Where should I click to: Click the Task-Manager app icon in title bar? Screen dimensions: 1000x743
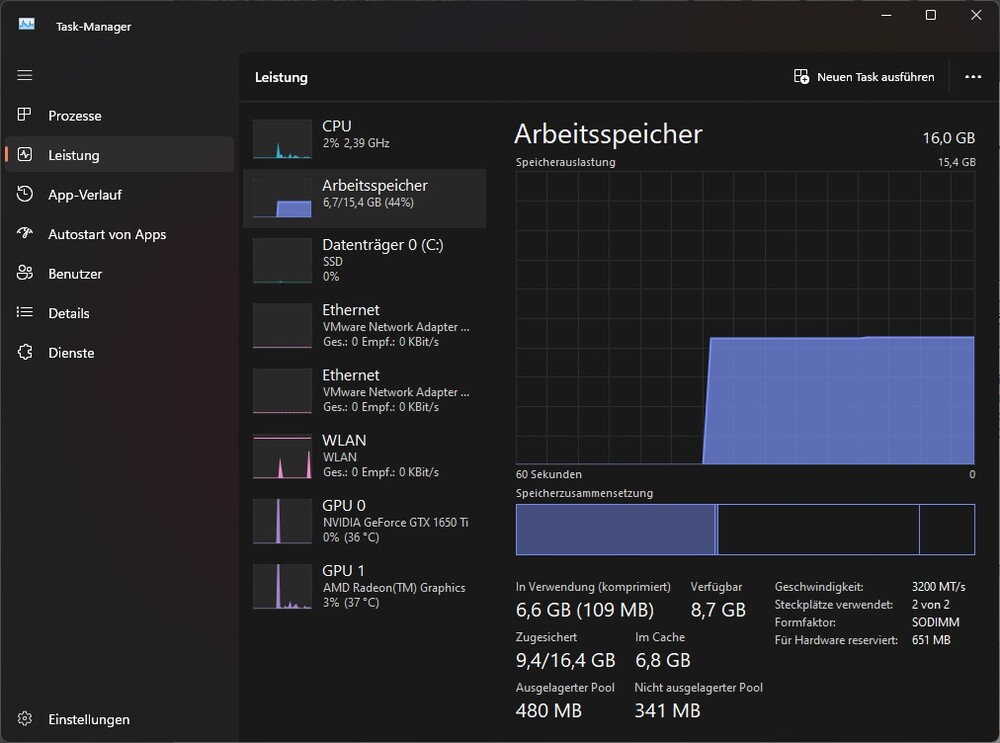point(26,25)
